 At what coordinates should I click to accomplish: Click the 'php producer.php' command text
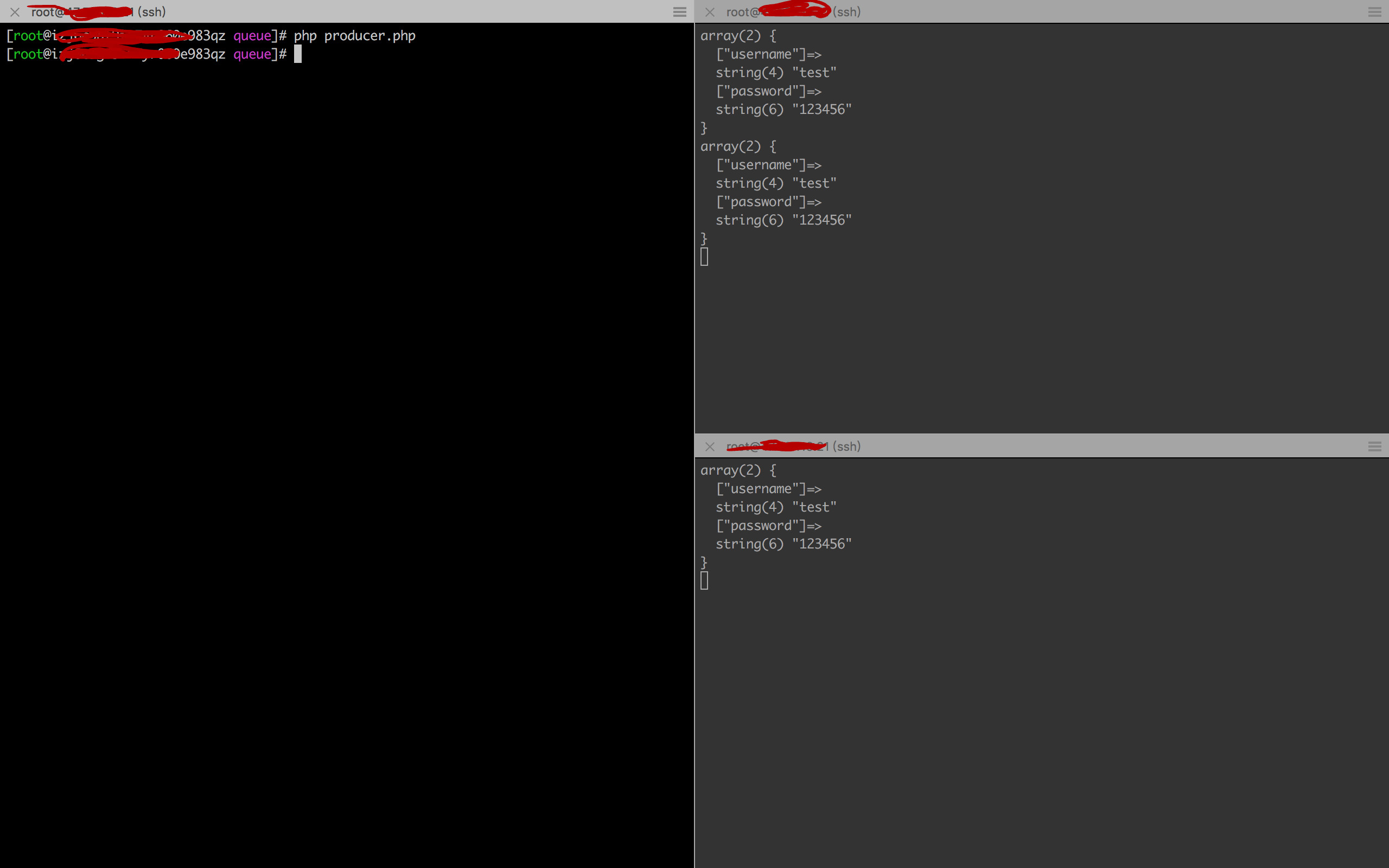(354, 36)
